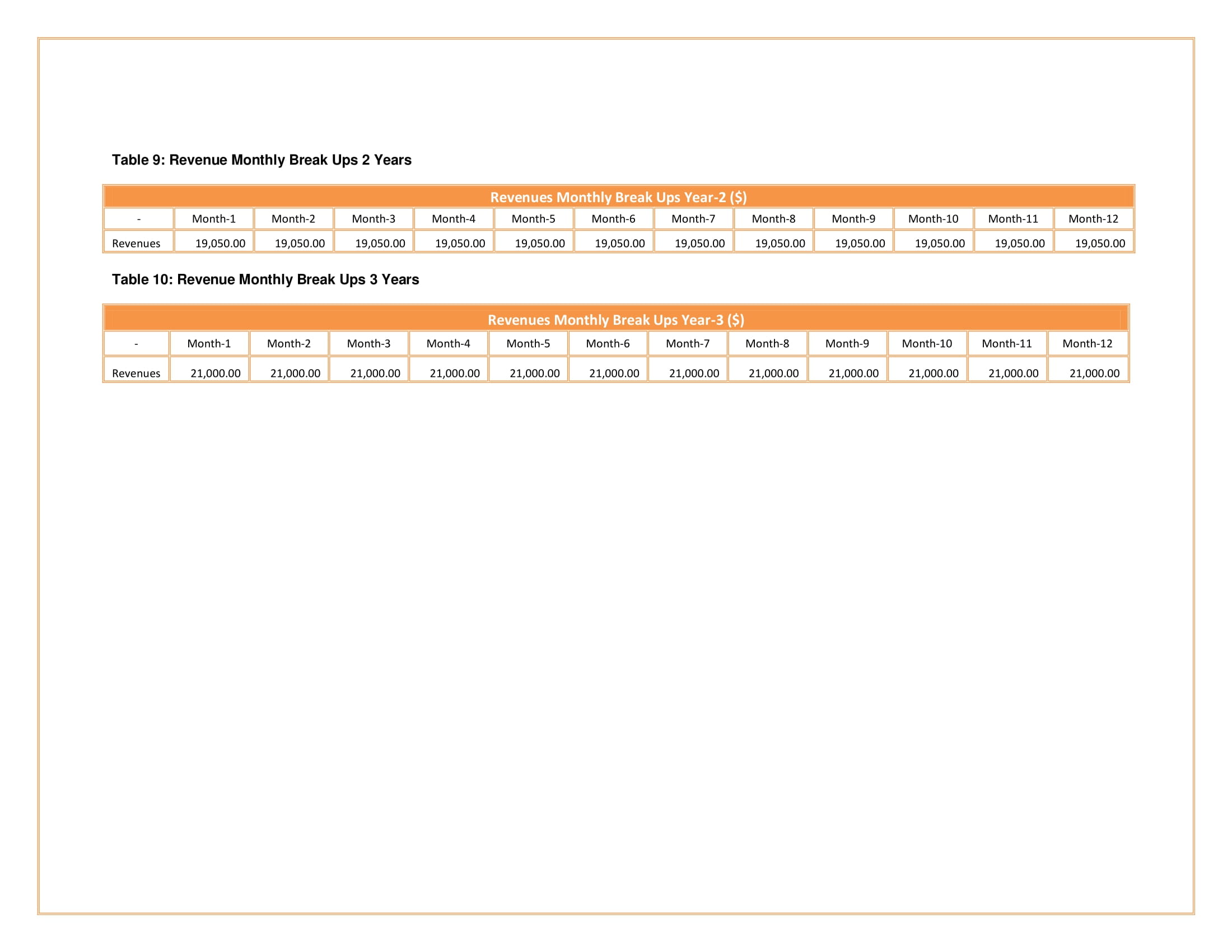Click Month-1 header in Year-2 table
Image resolution: width=1232 pixels, height=952 pixels.
coord(214,219)
